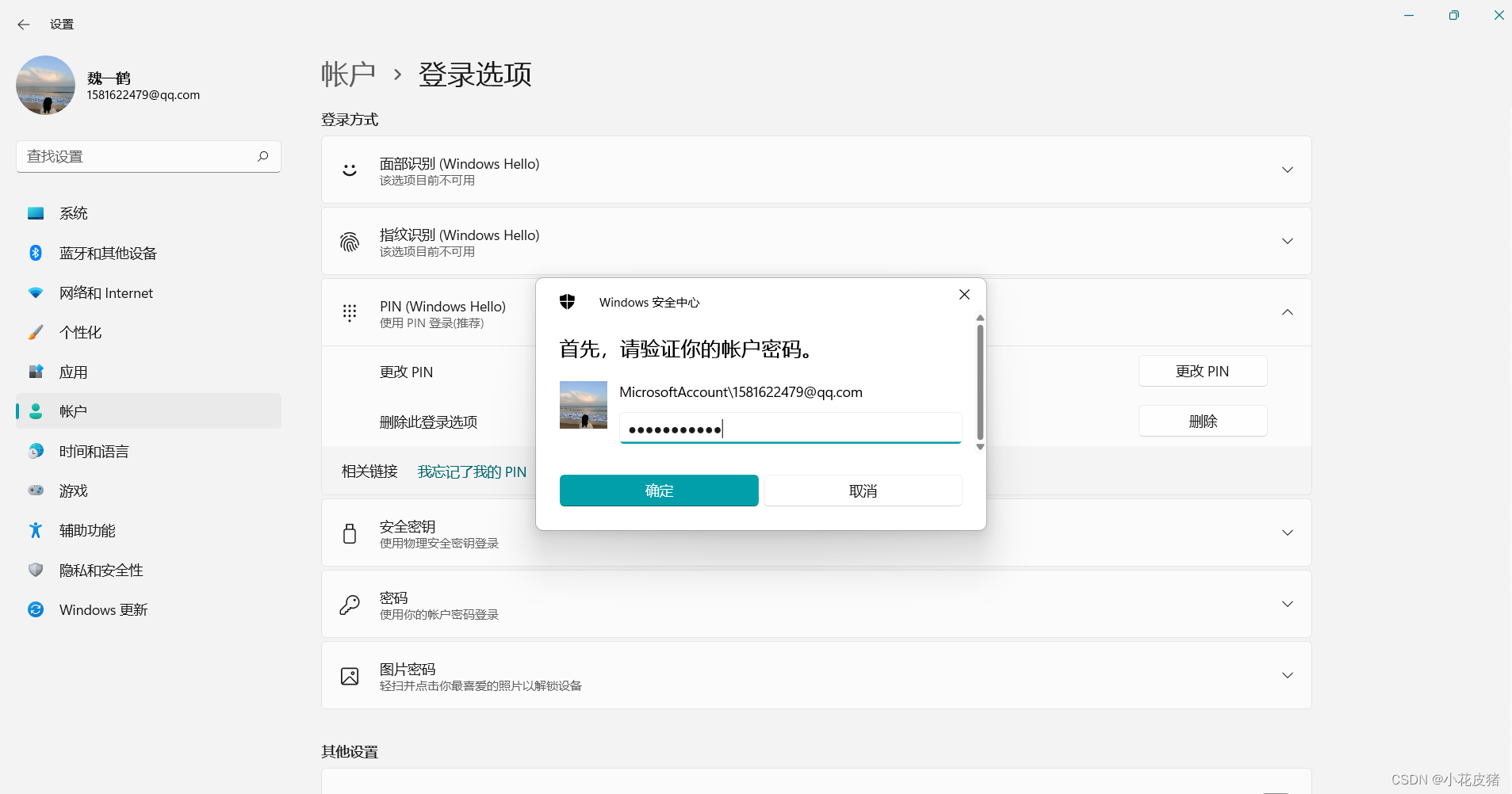Viewport: 1512px width, 794px height.
Task: Click the dialog vertical scrollbar thumb
Action: click(980, 382)
